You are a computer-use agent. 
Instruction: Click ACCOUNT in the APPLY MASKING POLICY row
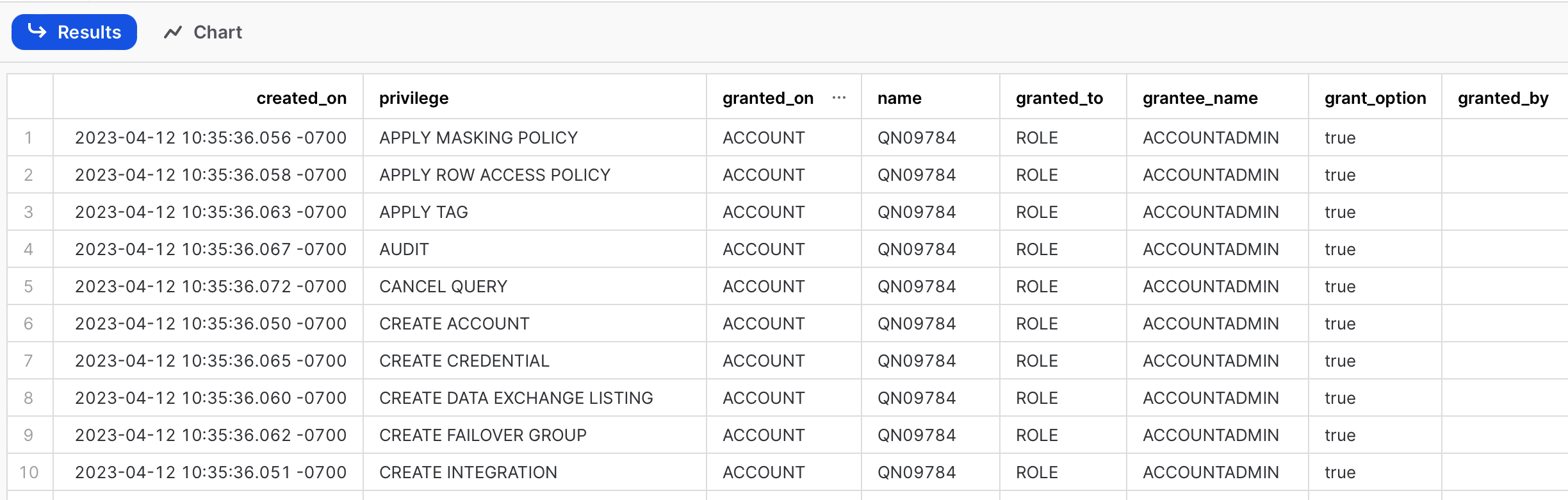coord(764,138)
